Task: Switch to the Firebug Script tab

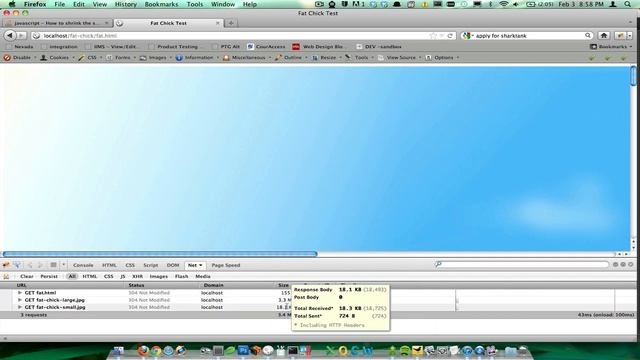Action: [151, 265]
